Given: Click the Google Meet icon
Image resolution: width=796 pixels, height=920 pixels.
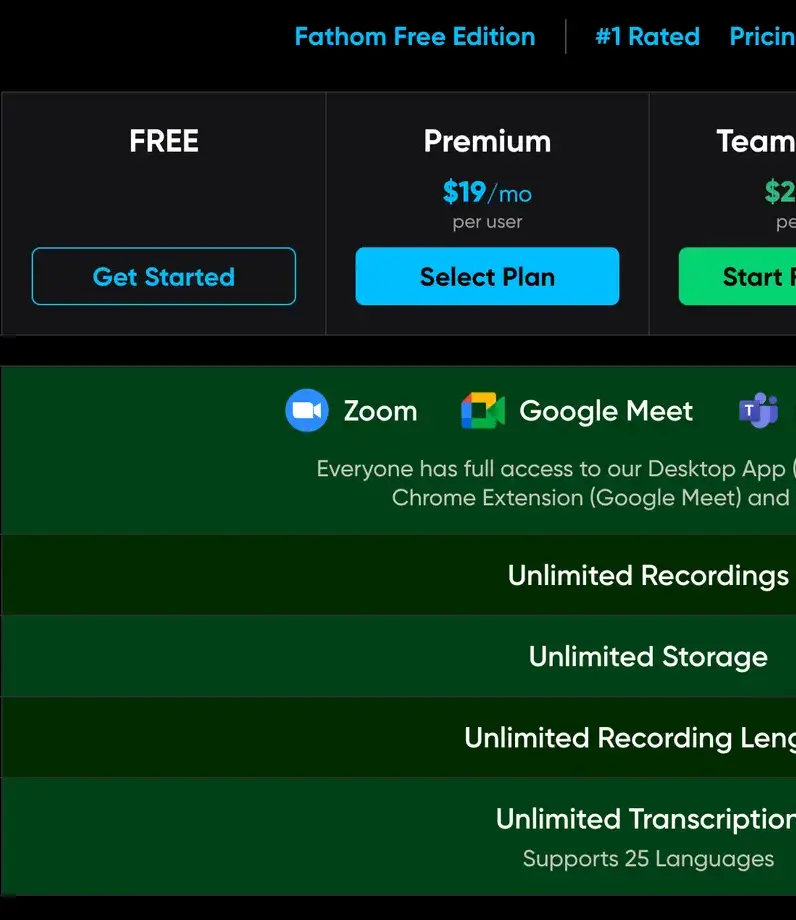Looking at the screenshot, I should click(x=483, y=410).
